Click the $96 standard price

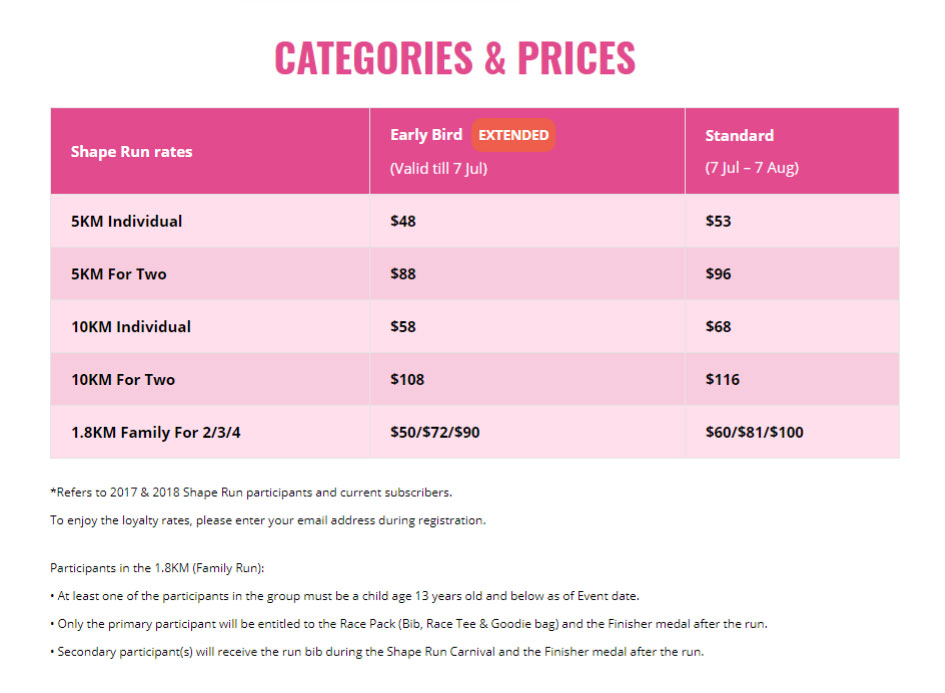click(718, 274)
